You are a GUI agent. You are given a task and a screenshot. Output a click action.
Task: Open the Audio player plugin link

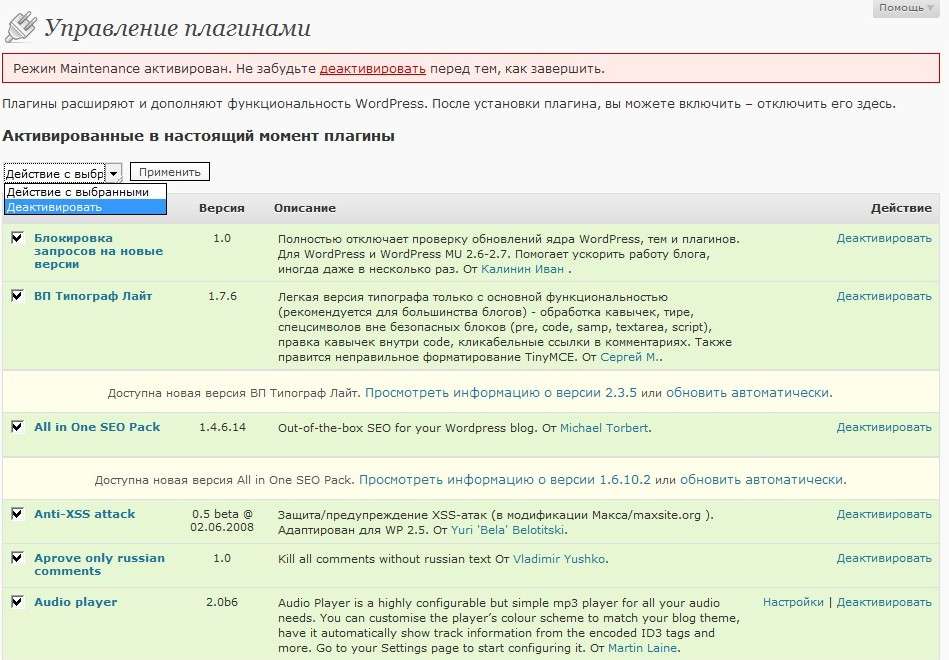(76, 602)
